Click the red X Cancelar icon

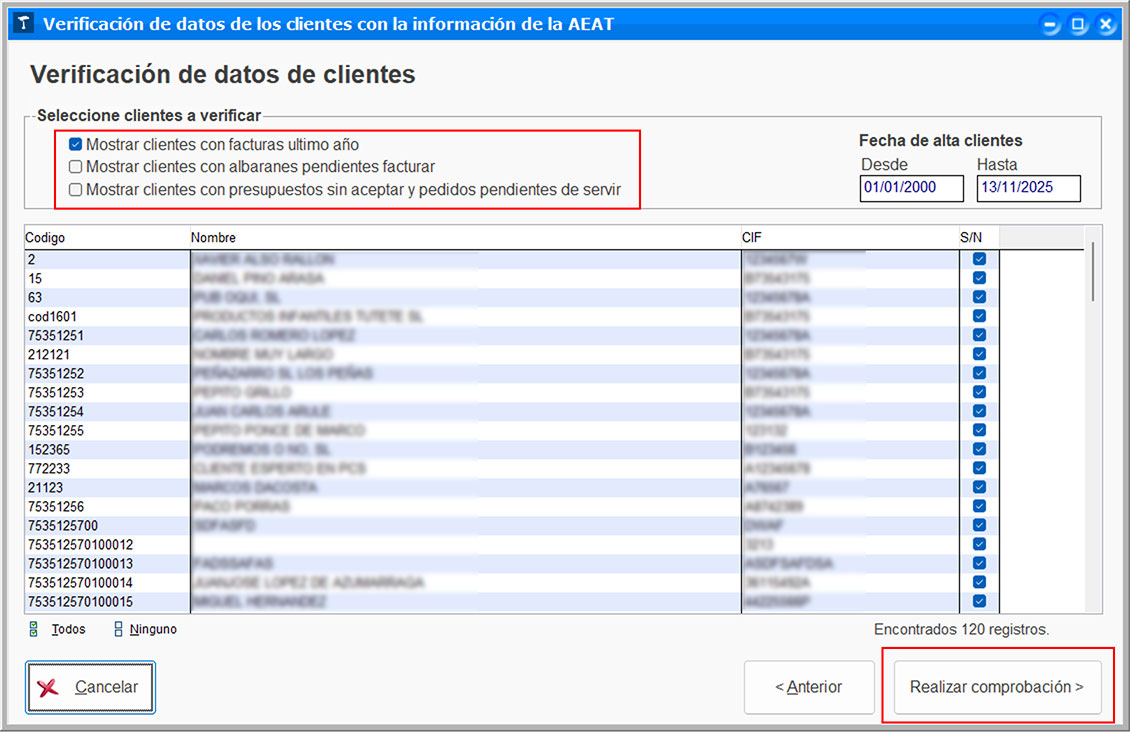48,687
